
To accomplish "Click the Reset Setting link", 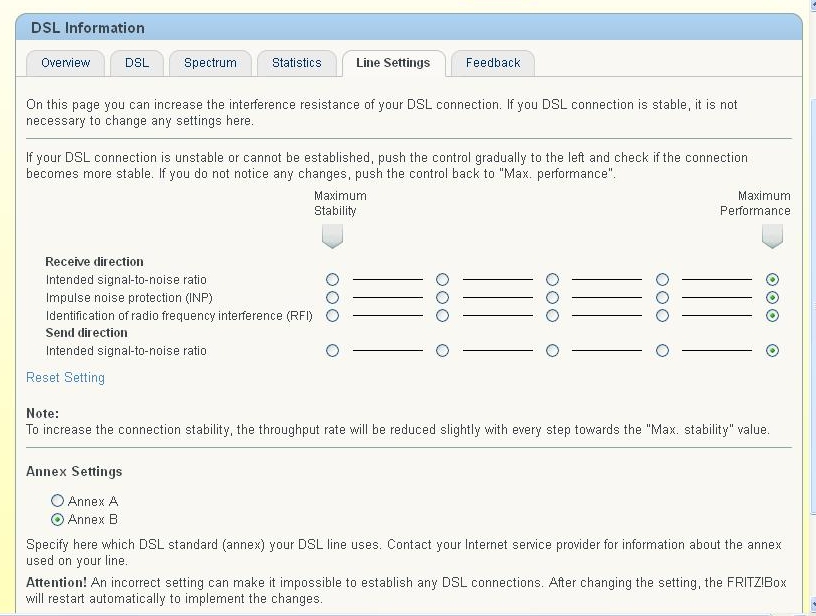I will 65,378.
